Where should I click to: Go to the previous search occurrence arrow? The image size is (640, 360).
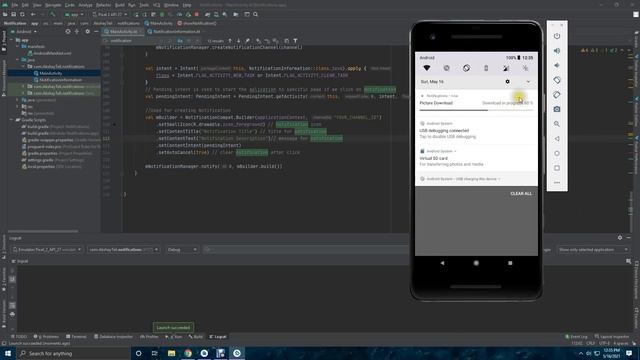click(230, 41)
